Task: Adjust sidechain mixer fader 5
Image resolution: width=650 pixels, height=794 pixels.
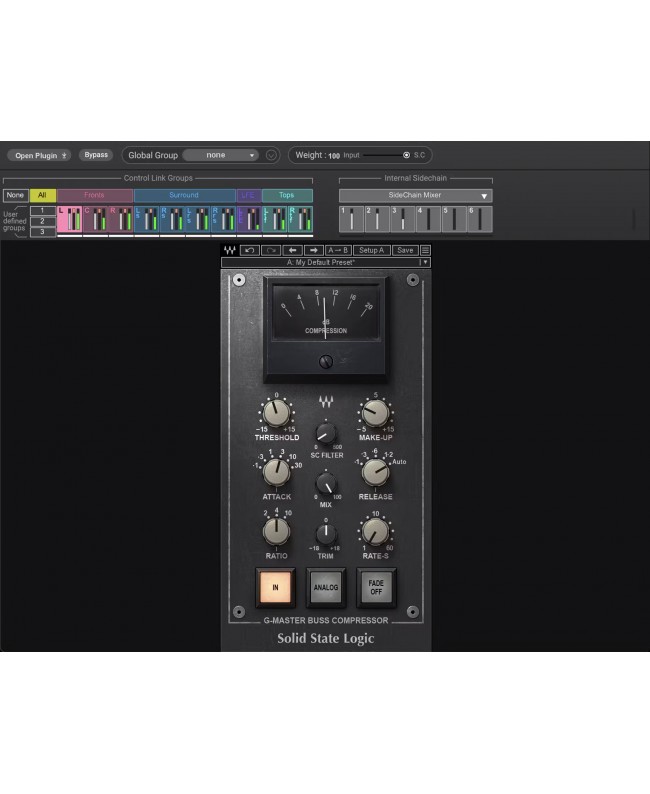Action: click(x=454, y=219)
